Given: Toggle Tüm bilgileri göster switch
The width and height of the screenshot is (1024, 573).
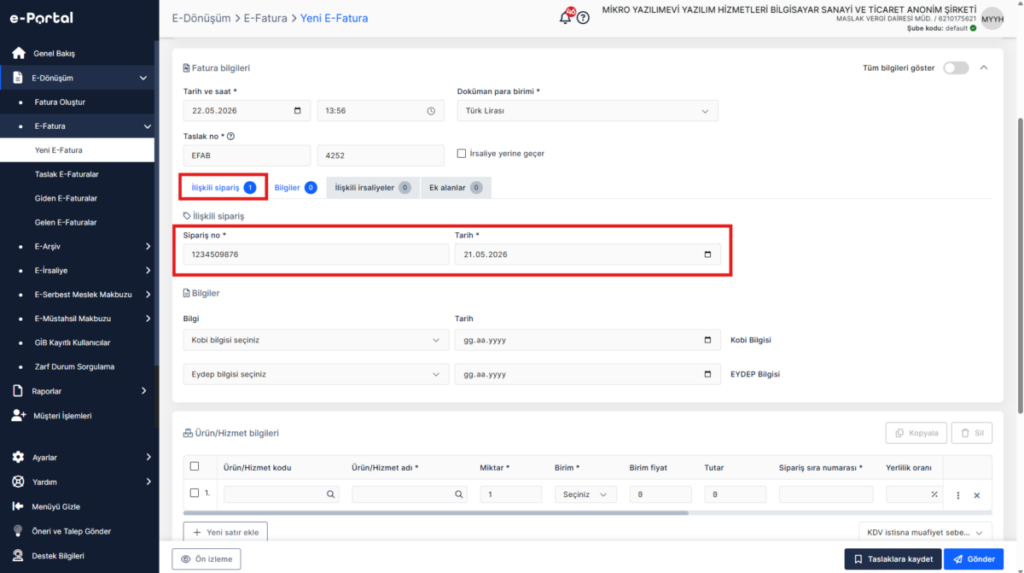Looking at the screenshot, I should point(955,68).
